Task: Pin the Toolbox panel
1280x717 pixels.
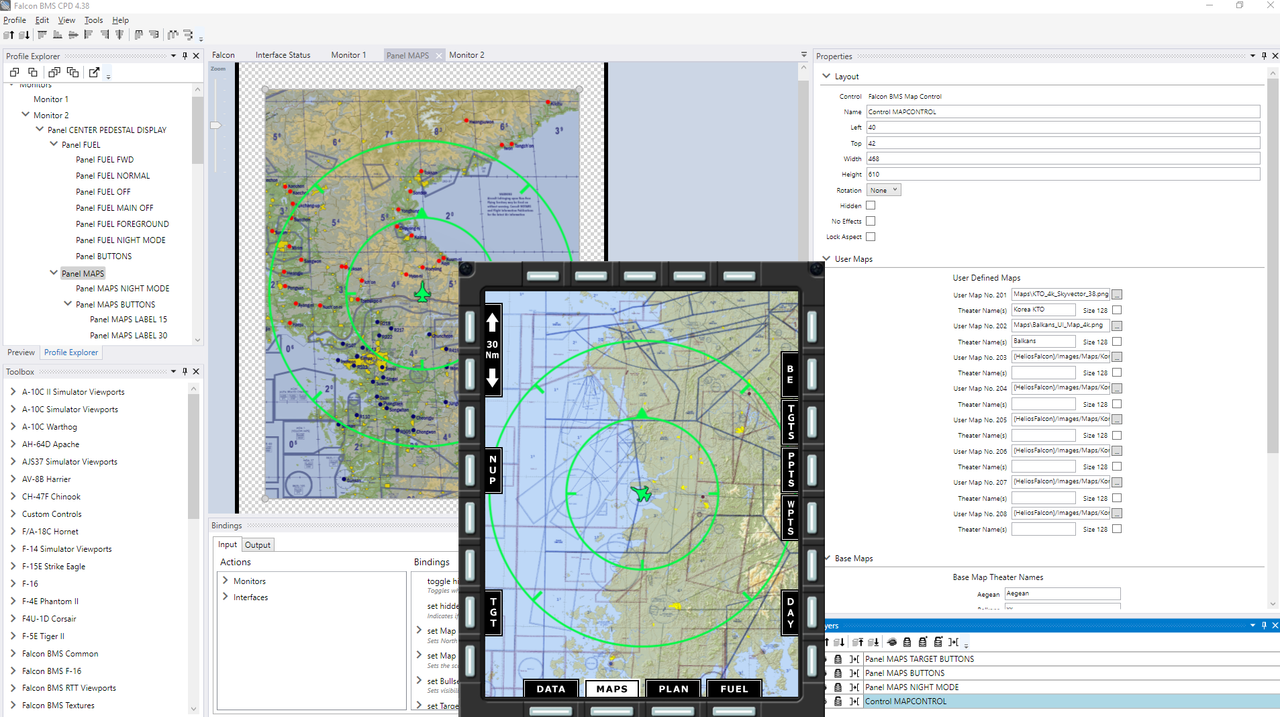Action: click(x=185, y=371)
